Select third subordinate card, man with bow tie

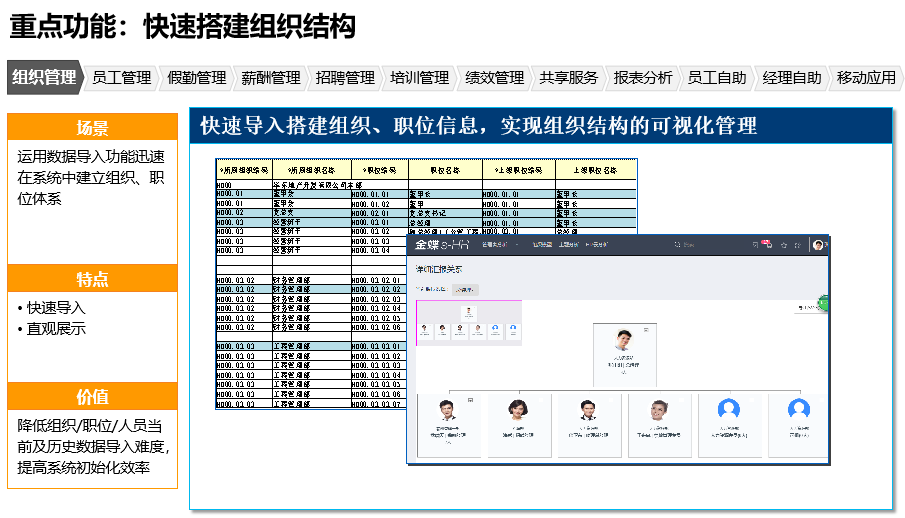pyautogui.click(x=589, y=426)
